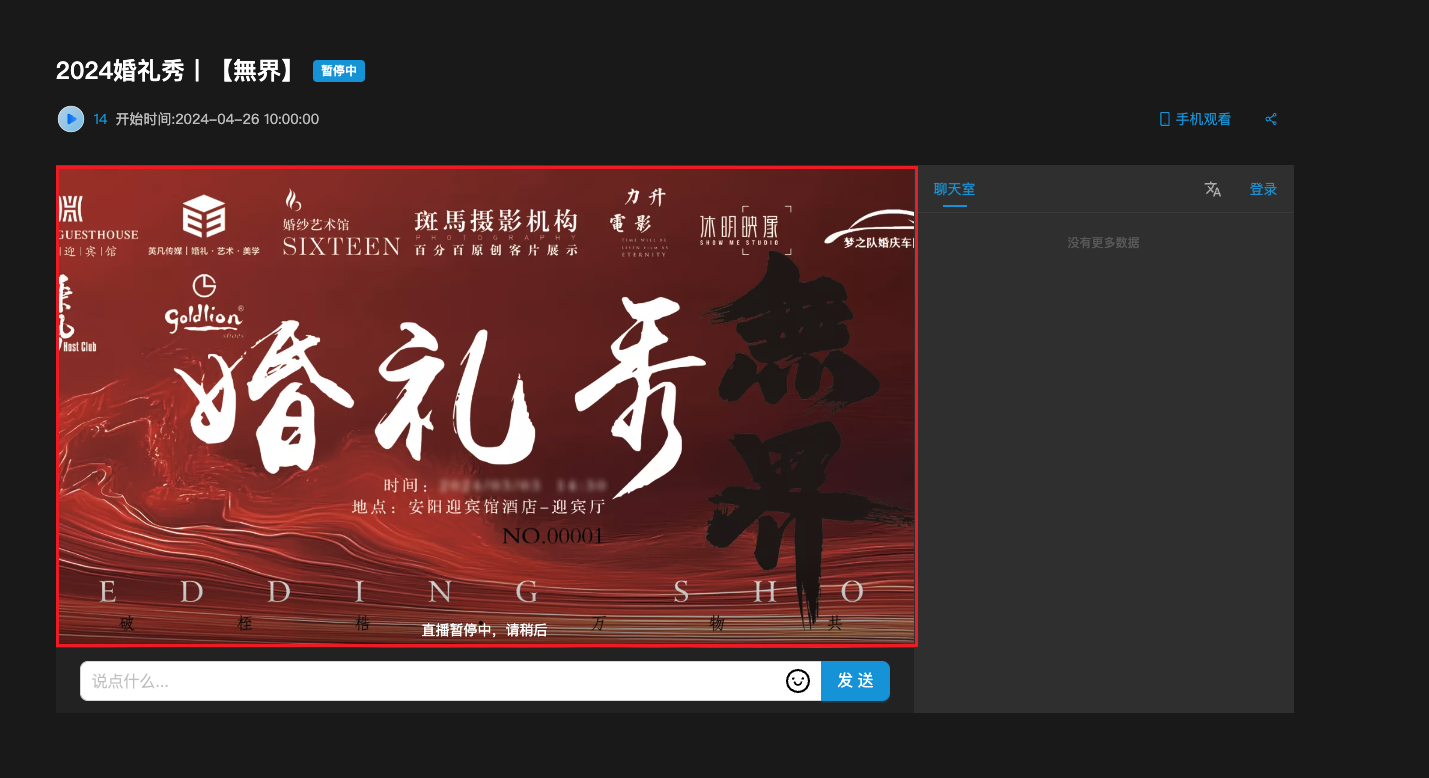Click the phone icon for 手机观看
The height and width of the screenshot is (778, 1429).
1164,119
